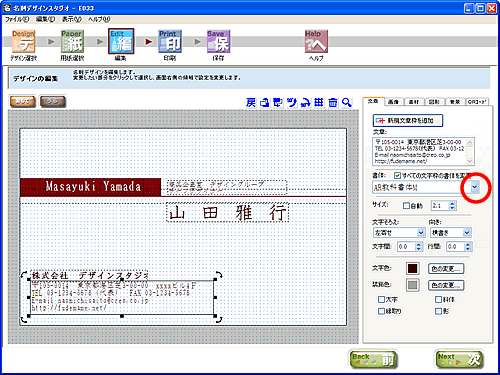Add a new text frame (新規文章枠を追加)

[408, 120]
